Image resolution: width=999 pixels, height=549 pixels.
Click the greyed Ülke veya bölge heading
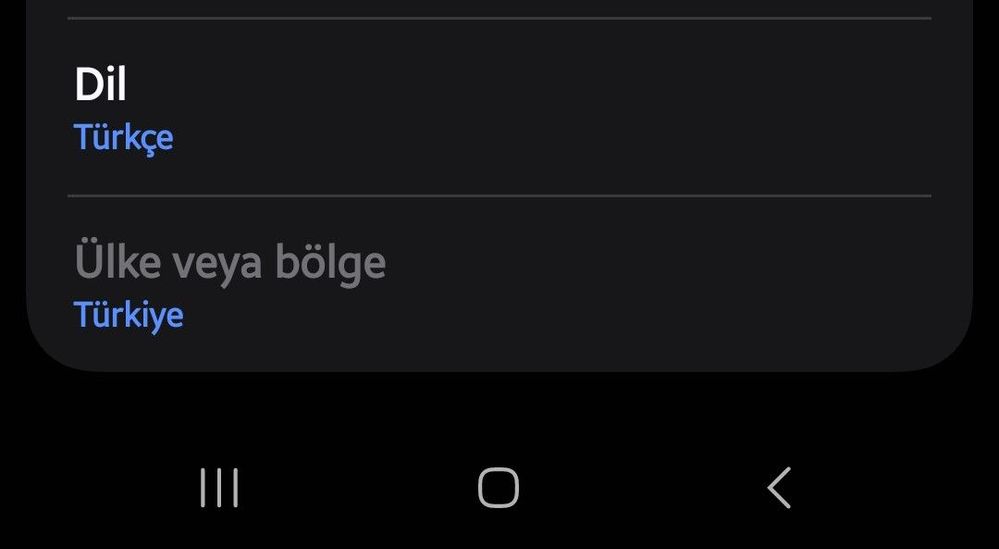click(230, 262)
